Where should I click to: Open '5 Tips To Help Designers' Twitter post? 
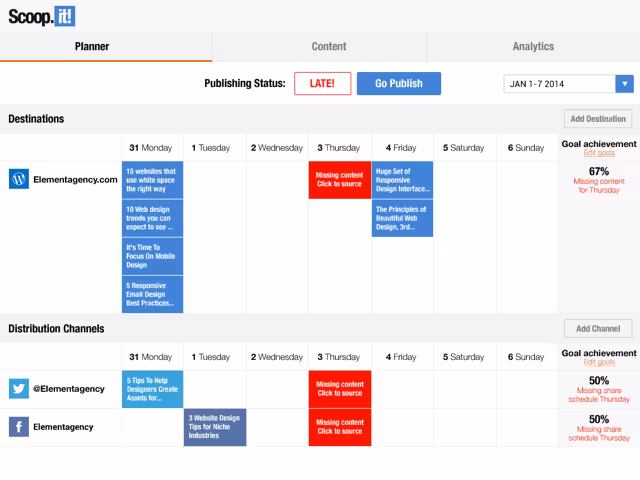pyautogui.click(x=152, y=389)
